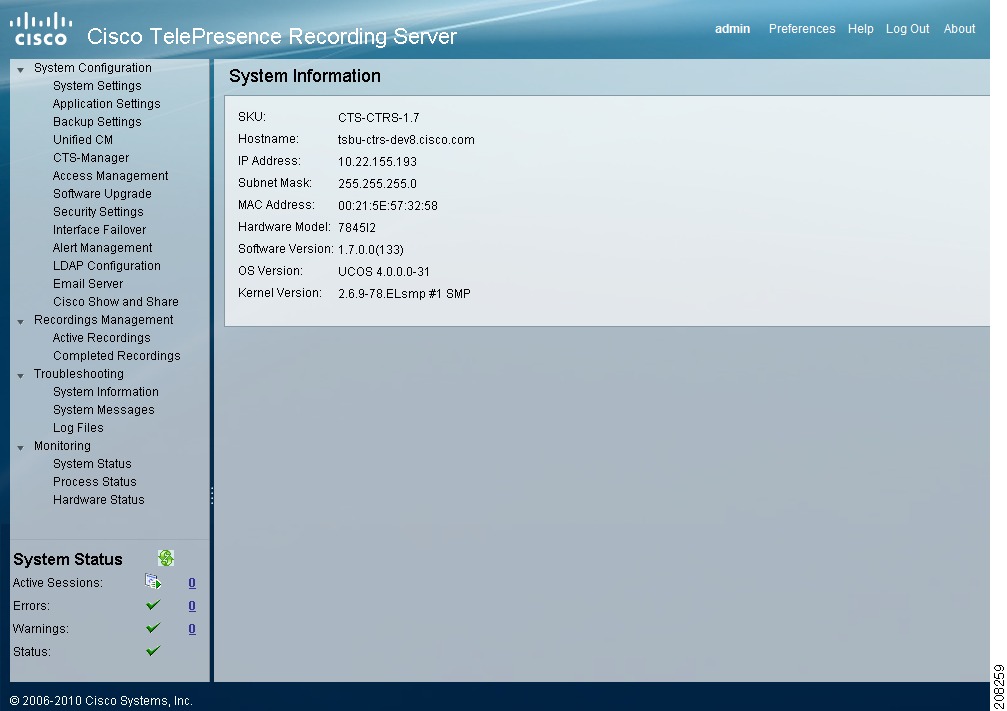Viewport: 1007px width, 711px height.
Task: Click the Recordings Management heading label
Action: [x=103, y=319]
